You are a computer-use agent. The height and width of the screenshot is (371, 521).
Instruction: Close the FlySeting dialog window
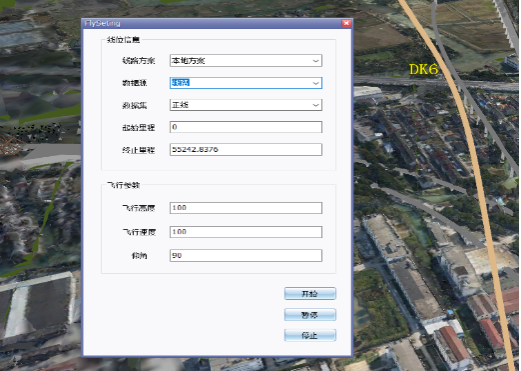click(x=346, y=23)
